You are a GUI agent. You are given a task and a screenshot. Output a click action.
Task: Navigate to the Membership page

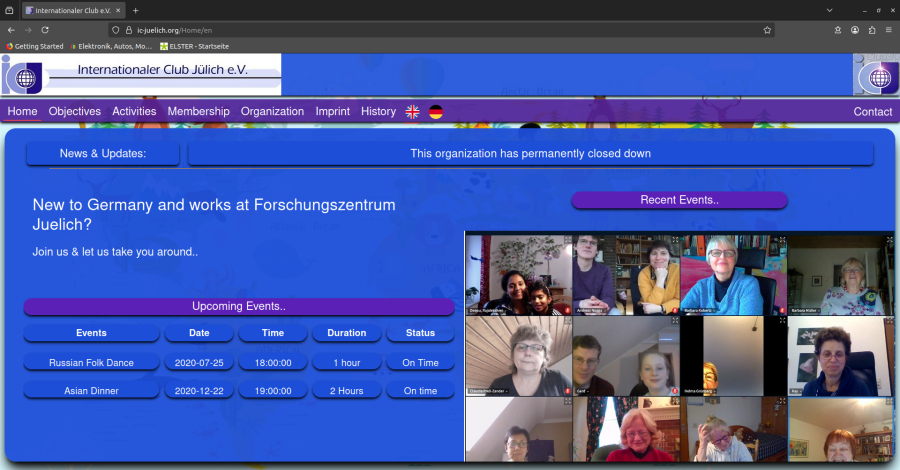point(198,112)
